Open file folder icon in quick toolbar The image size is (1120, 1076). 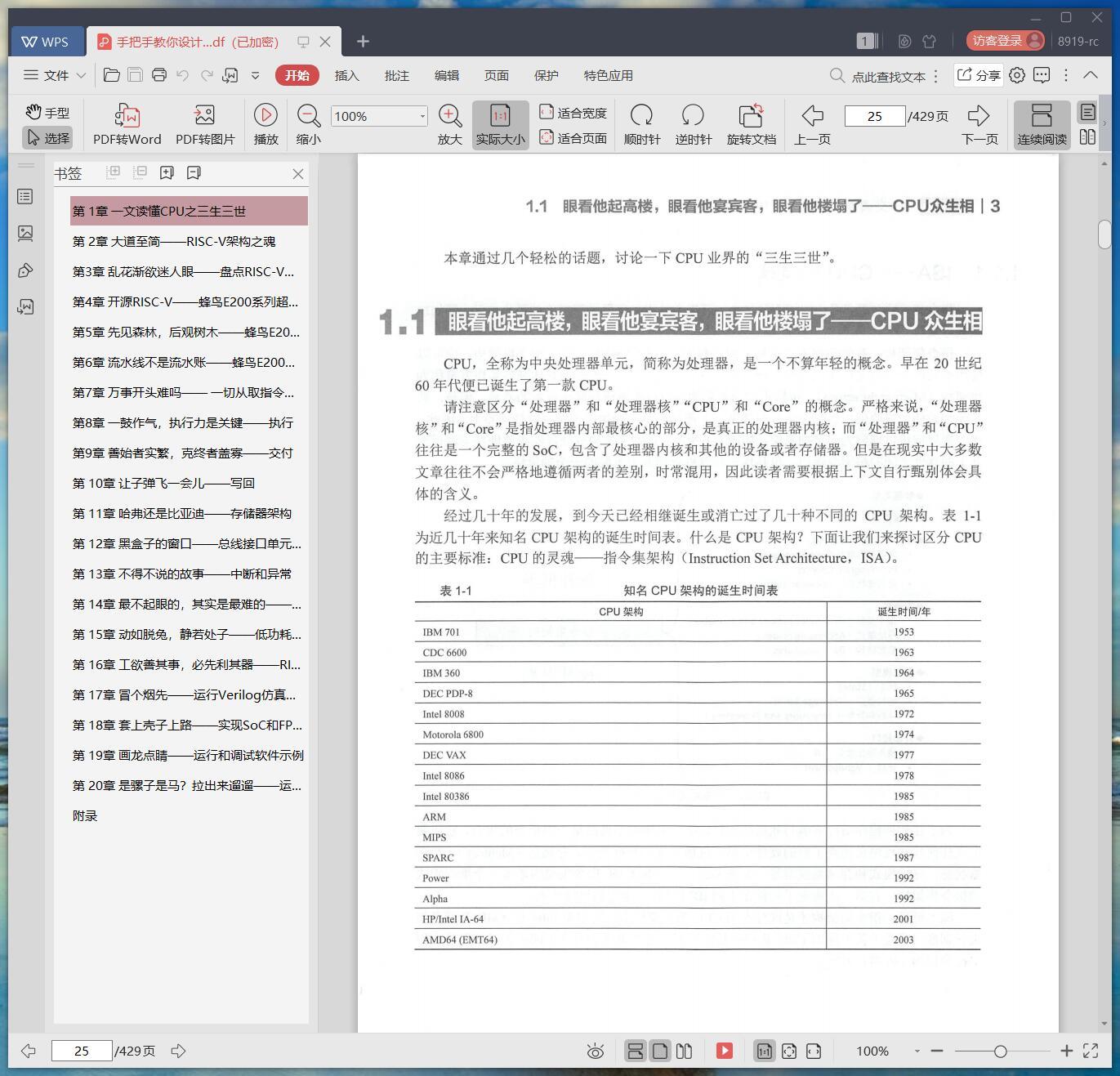coord(112,75)
